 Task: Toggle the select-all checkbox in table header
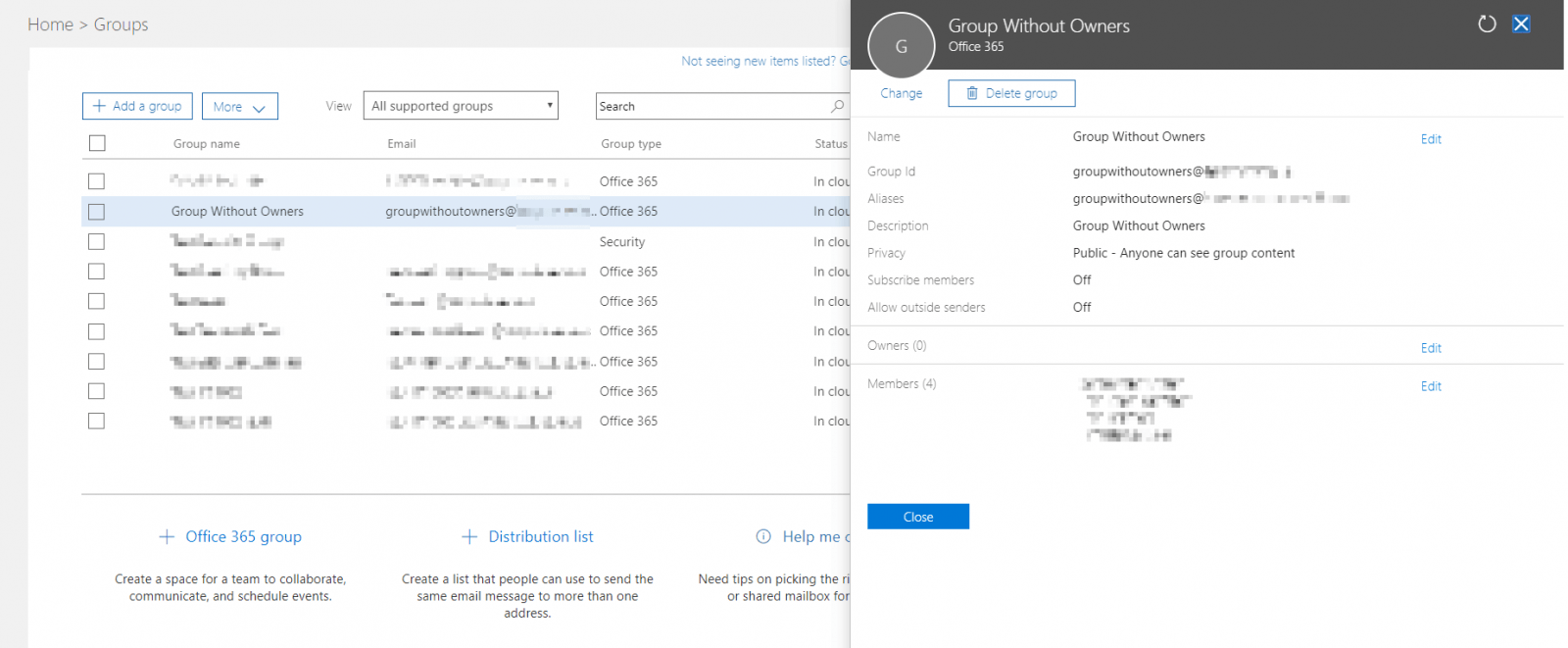[97, 143]
